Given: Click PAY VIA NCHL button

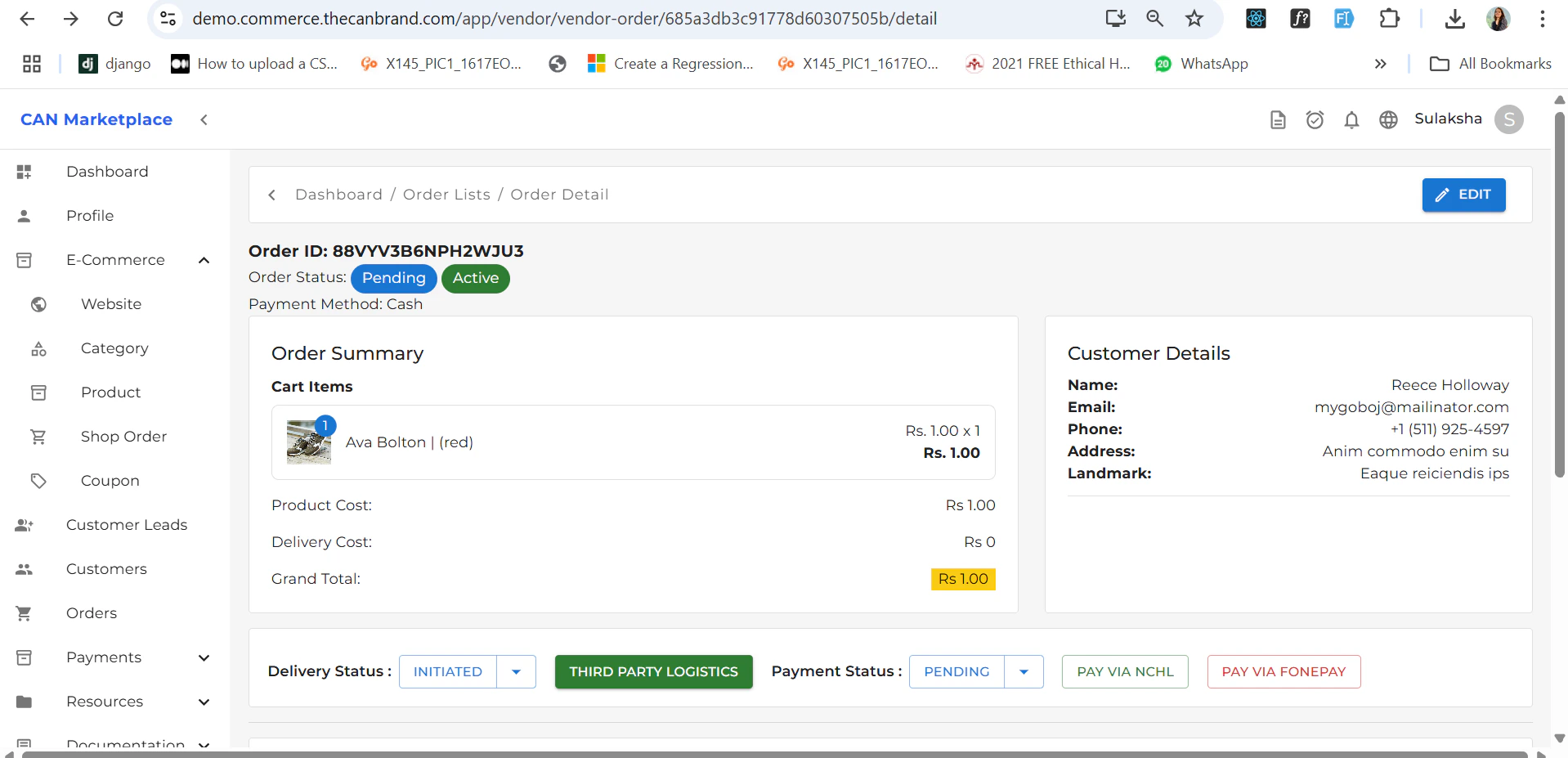Looking at the screenshot, I should coord(1125,671).
